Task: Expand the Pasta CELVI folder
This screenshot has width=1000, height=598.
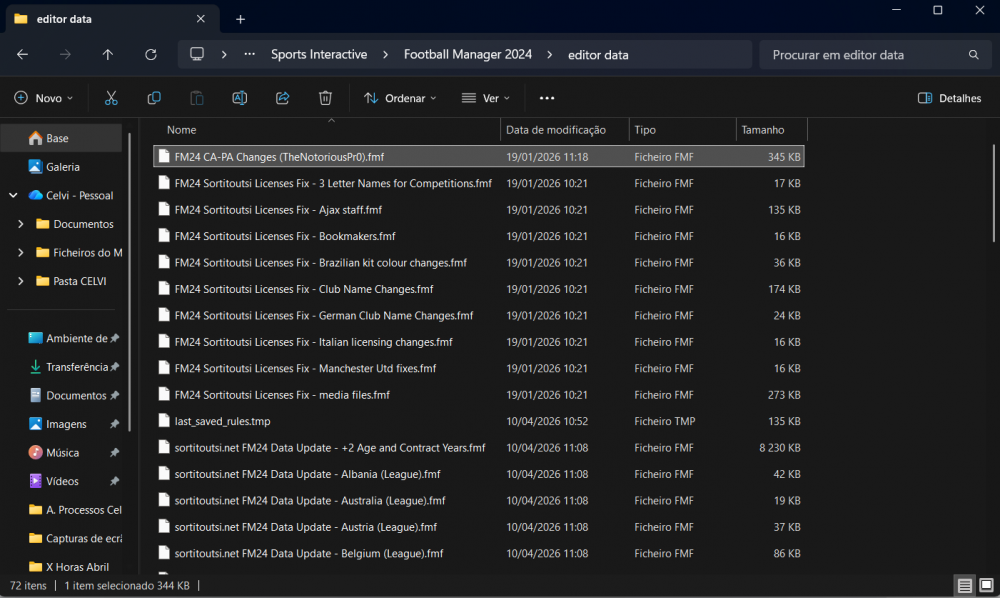Action: (x=20, y=281)
